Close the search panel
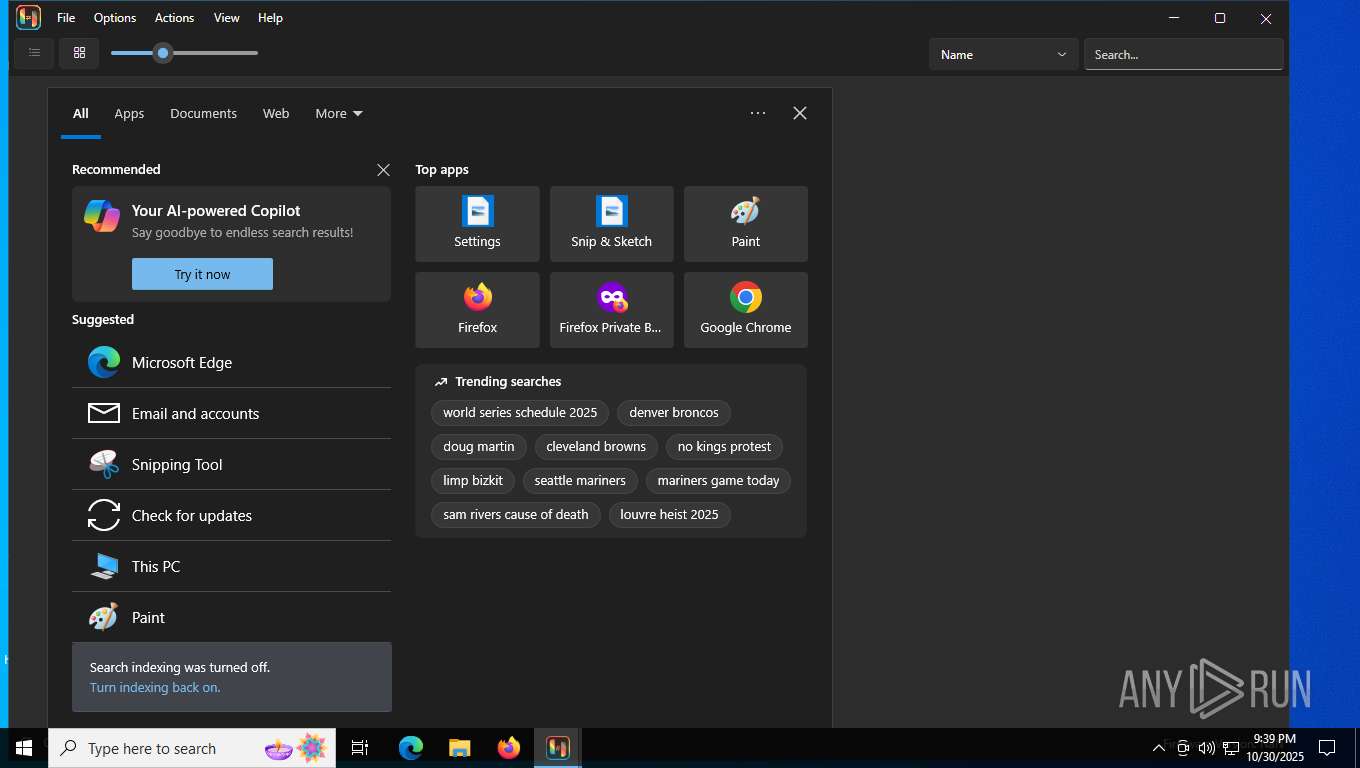The height and width of the screenshot is (768, 1360). [x=800, y=113]
